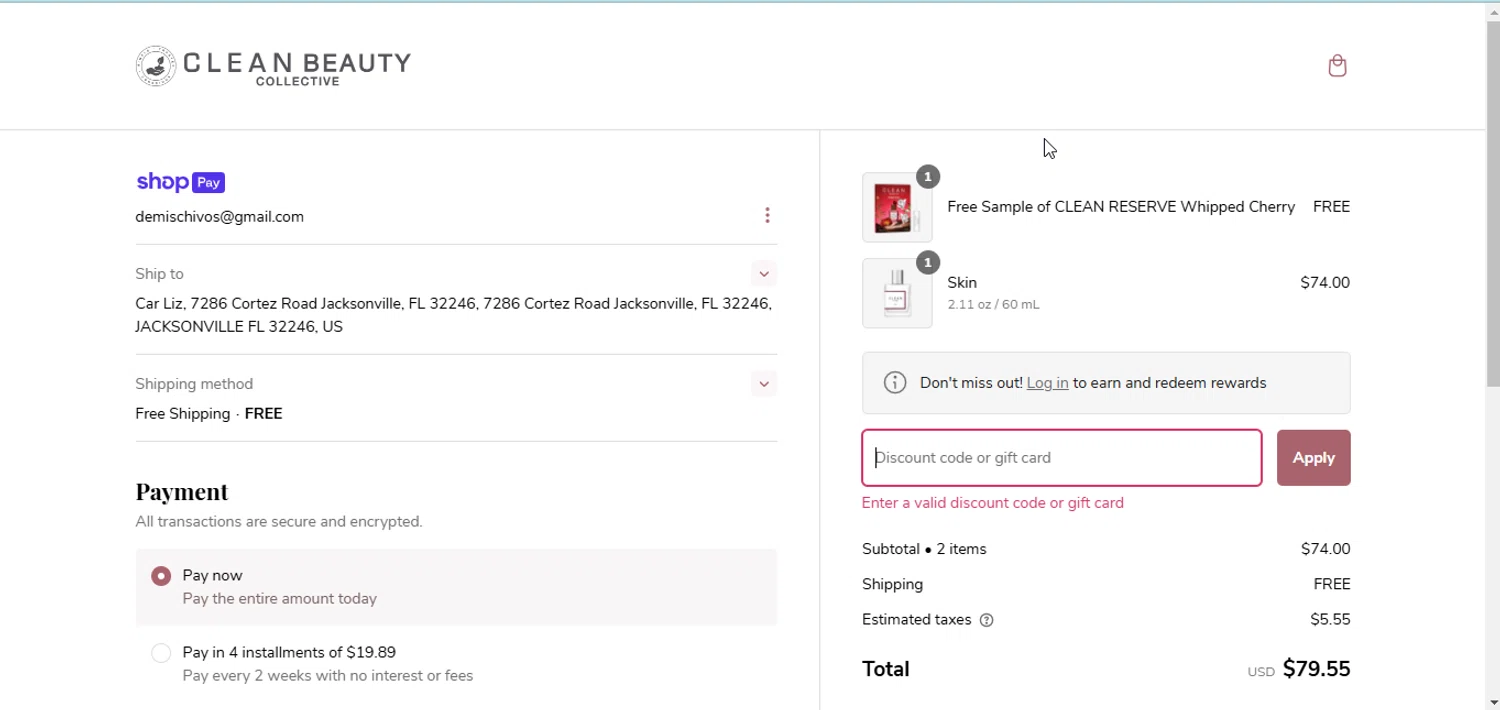Screen dimensions: 1500x710
Task: Click the Skin product name
Action: coord(962,283)
